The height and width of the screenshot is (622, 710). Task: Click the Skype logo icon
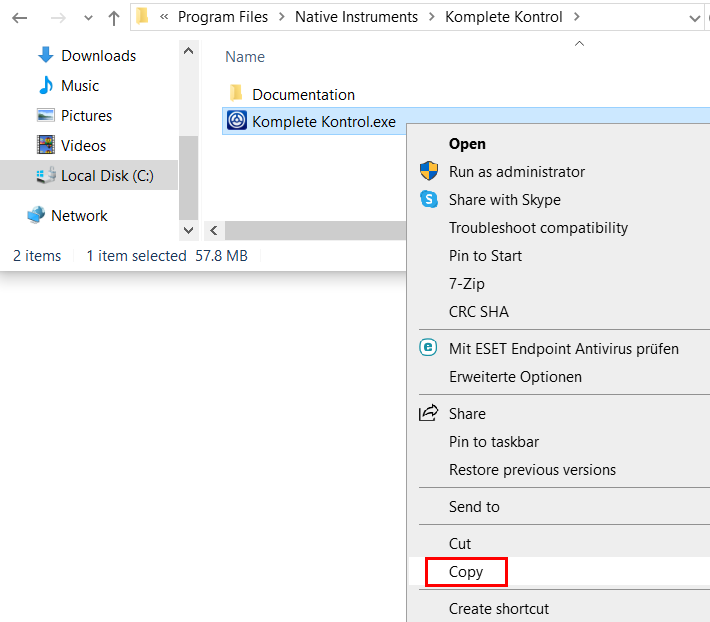429,199
